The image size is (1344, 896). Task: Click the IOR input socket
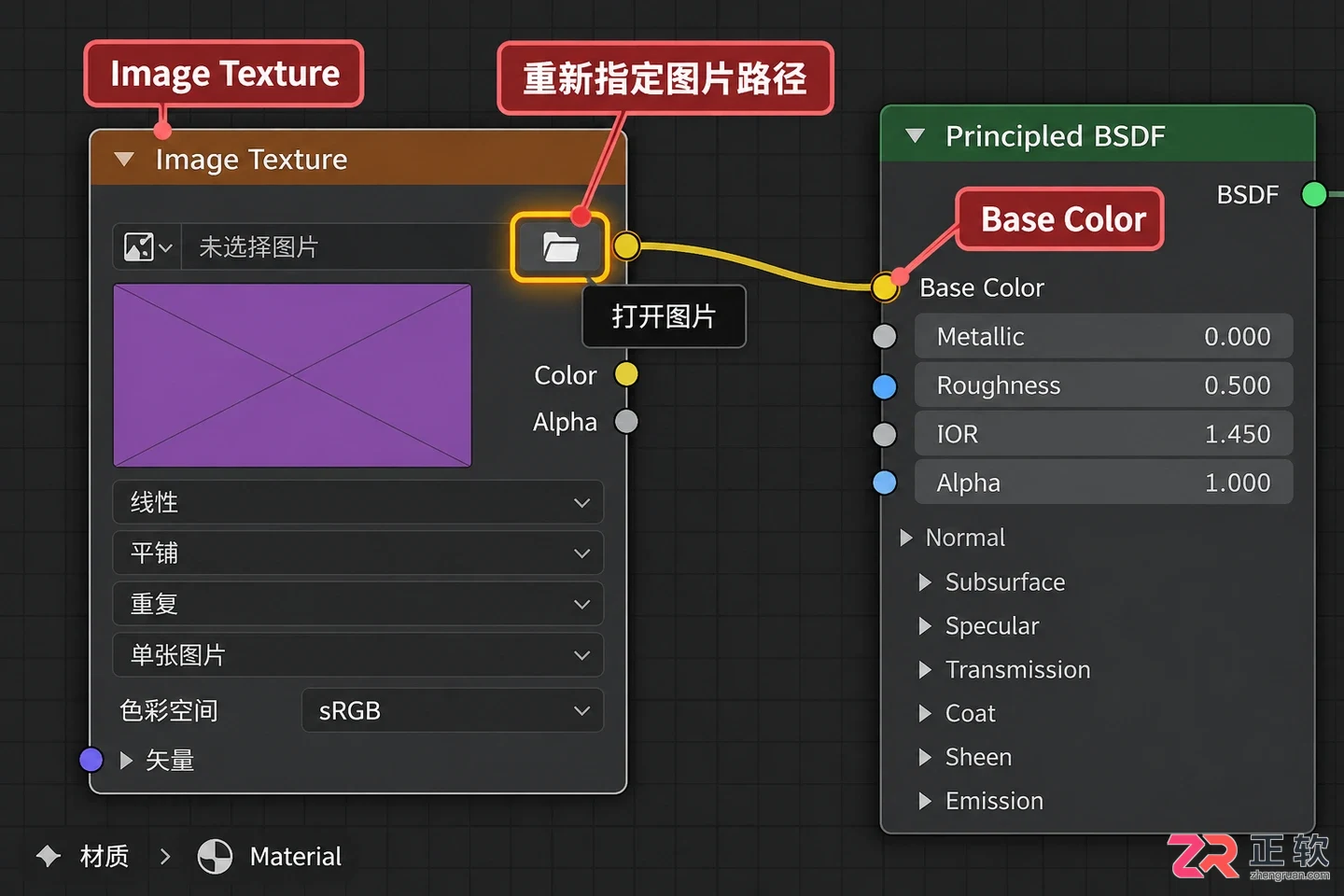tap(885, 435)
